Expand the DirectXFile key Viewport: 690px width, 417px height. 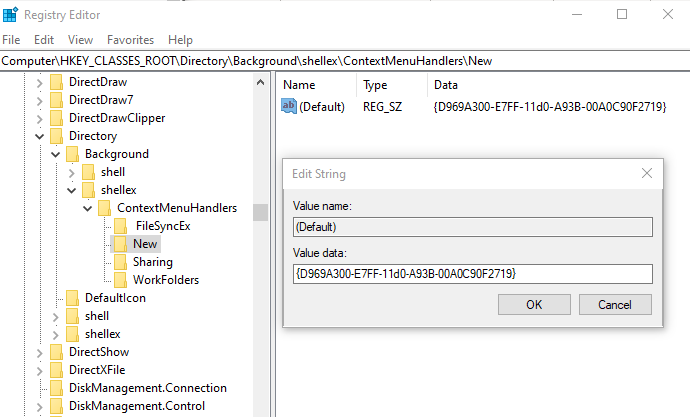pos(40,371)
